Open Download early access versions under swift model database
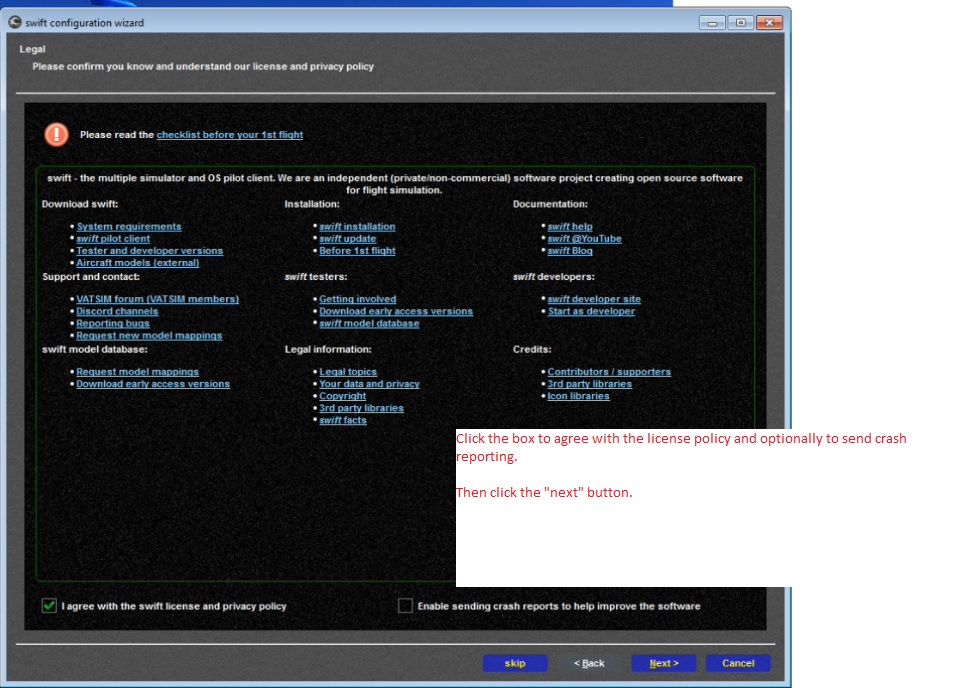This screenshot has width=954, height=688. click(x=153, y=384)
